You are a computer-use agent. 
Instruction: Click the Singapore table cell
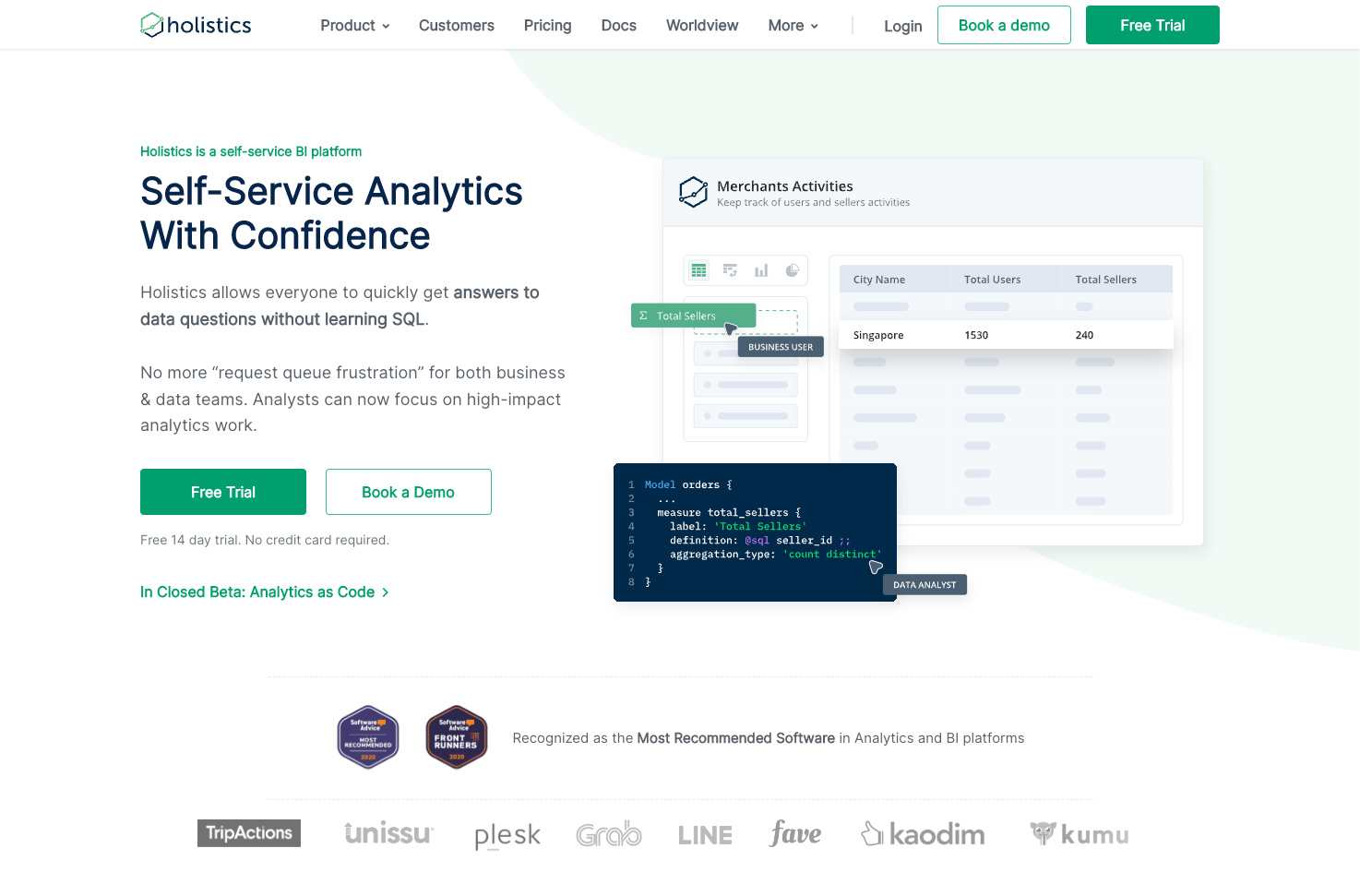pos(878,335)
